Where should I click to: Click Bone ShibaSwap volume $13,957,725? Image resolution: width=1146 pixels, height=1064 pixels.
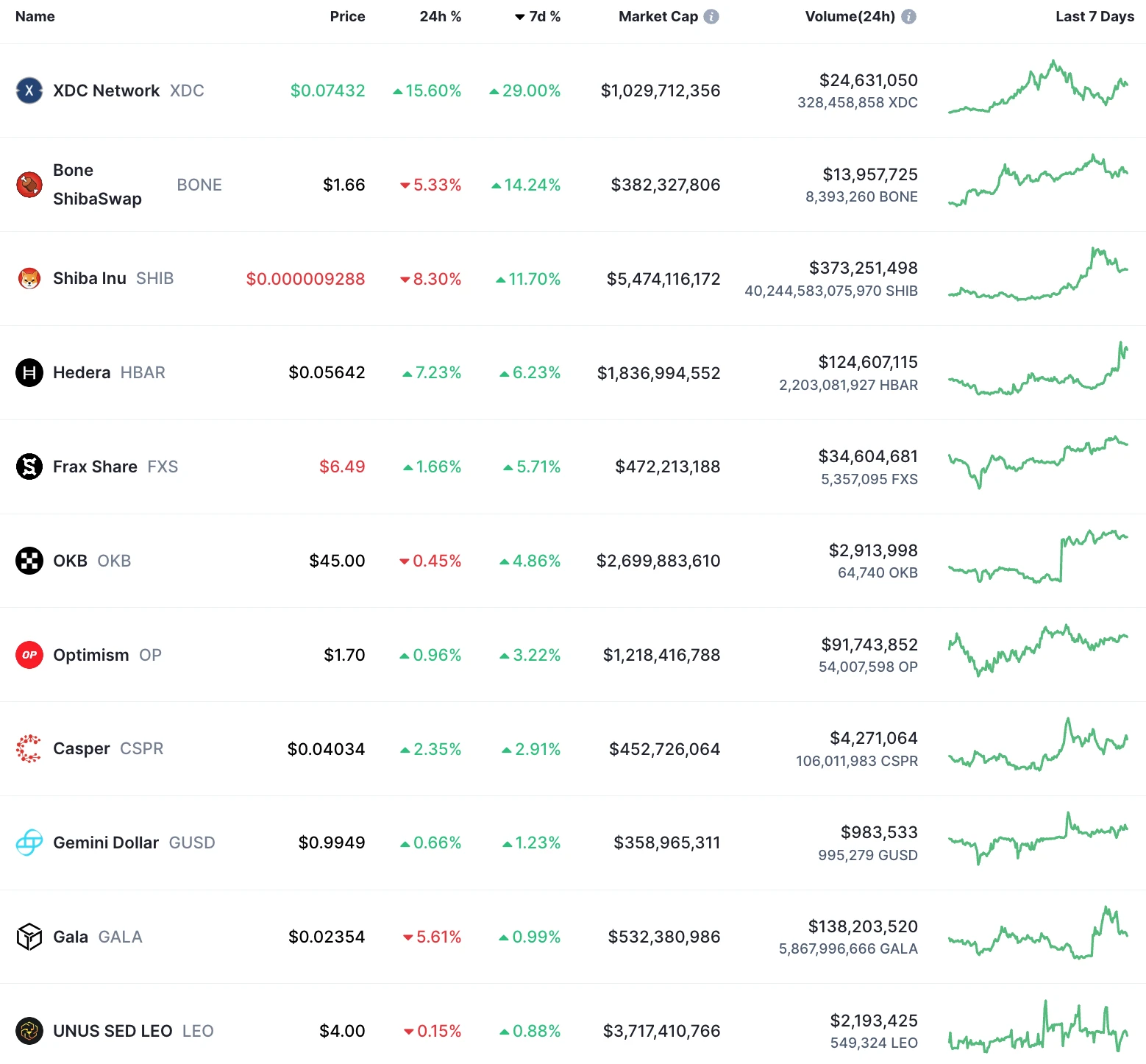click(x=870, y=174)
